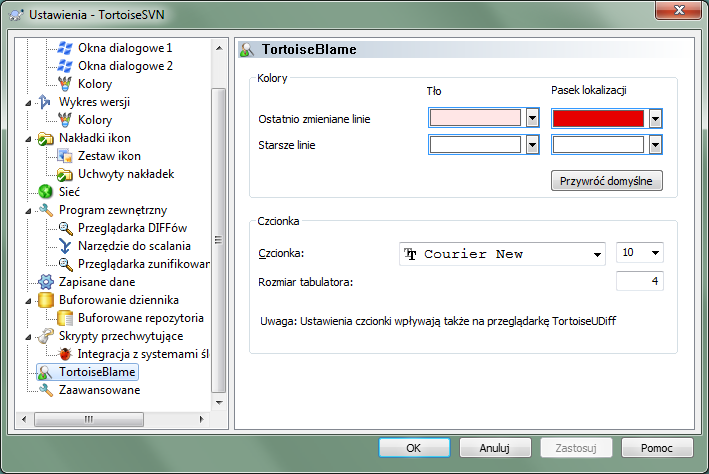
Task: Click the Przywróć domyślne button
Action: click(607, 181)
